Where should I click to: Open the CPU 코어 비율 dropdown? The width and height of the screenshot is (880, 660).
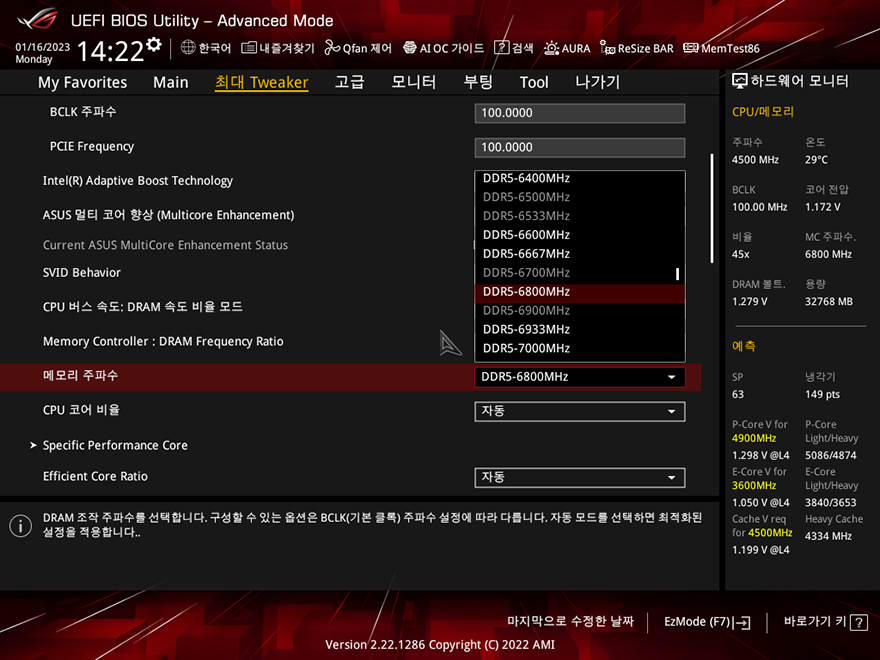580,411
